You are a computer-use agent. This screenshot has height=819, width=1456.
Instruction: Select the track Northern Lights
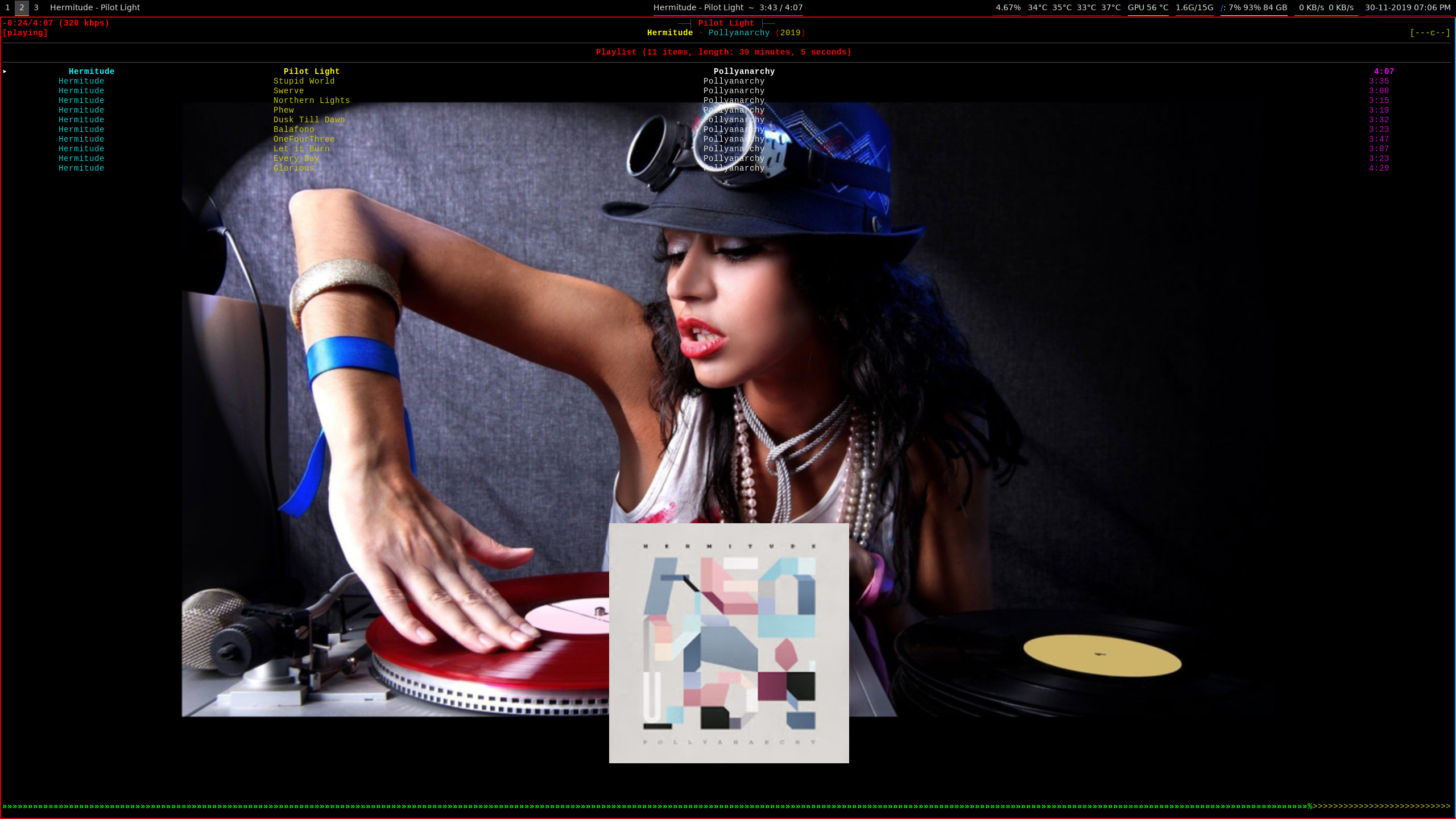[x=311, y=101]
